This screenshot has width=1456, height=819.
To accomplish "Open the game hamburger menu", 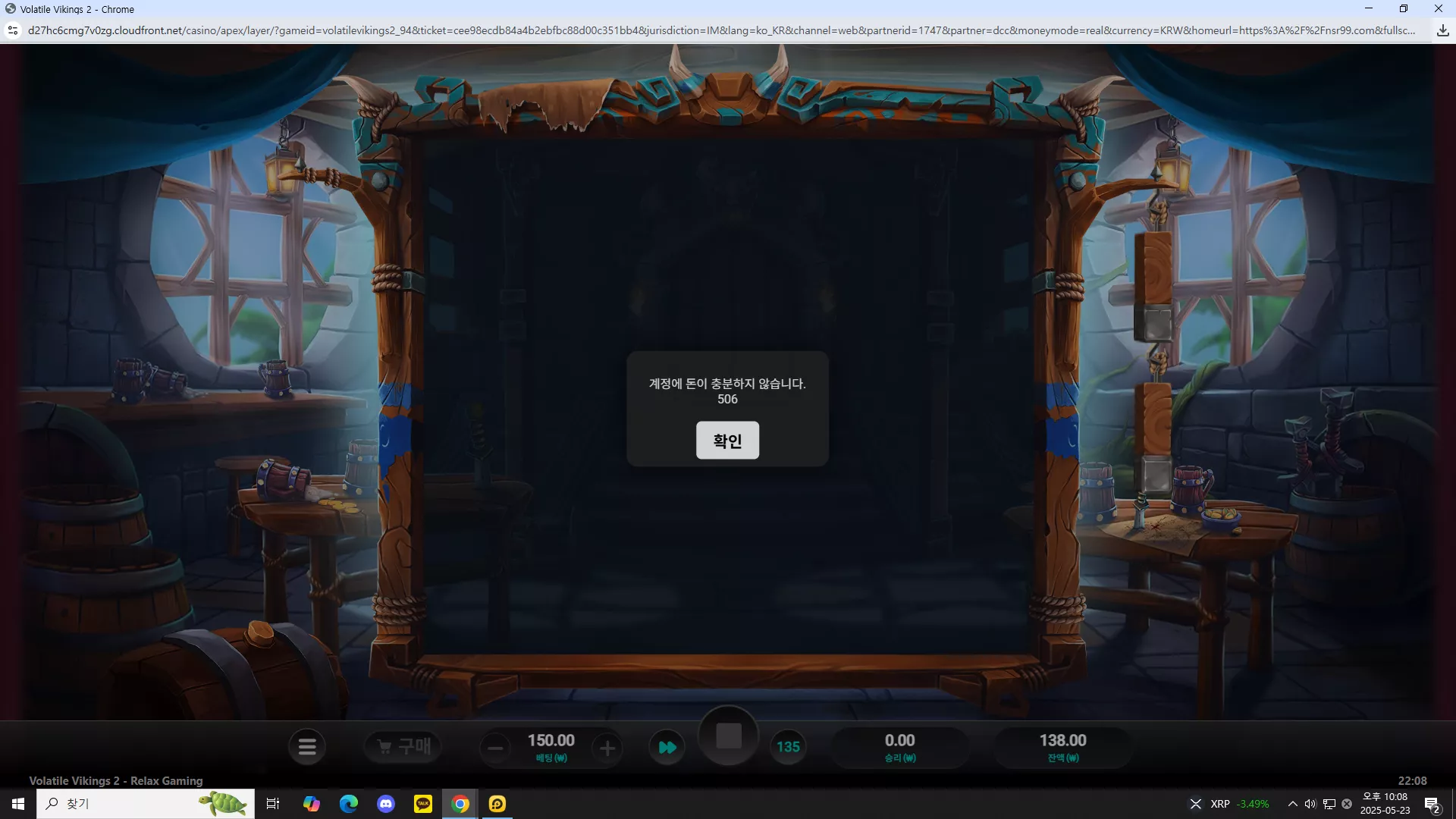I will pyautogui.click(x=307, y=747).
